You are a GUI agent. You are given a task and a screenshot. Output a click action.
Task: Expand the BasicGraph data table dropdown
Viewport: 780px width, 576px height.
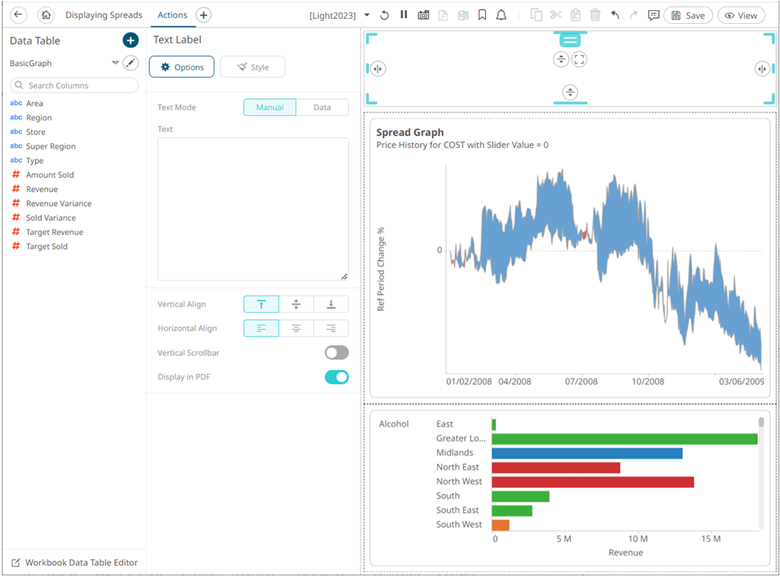[115, 63]
